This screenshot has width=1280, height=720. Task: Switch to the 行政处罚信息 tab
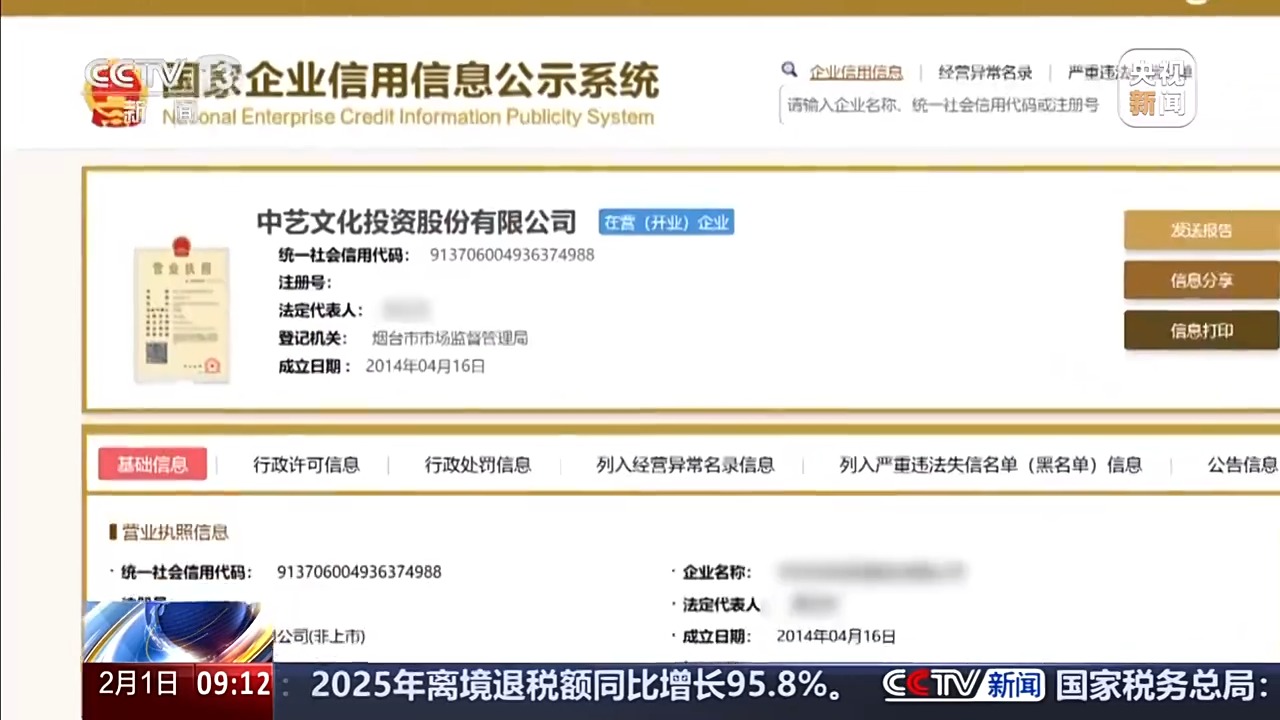coord(478,465)
